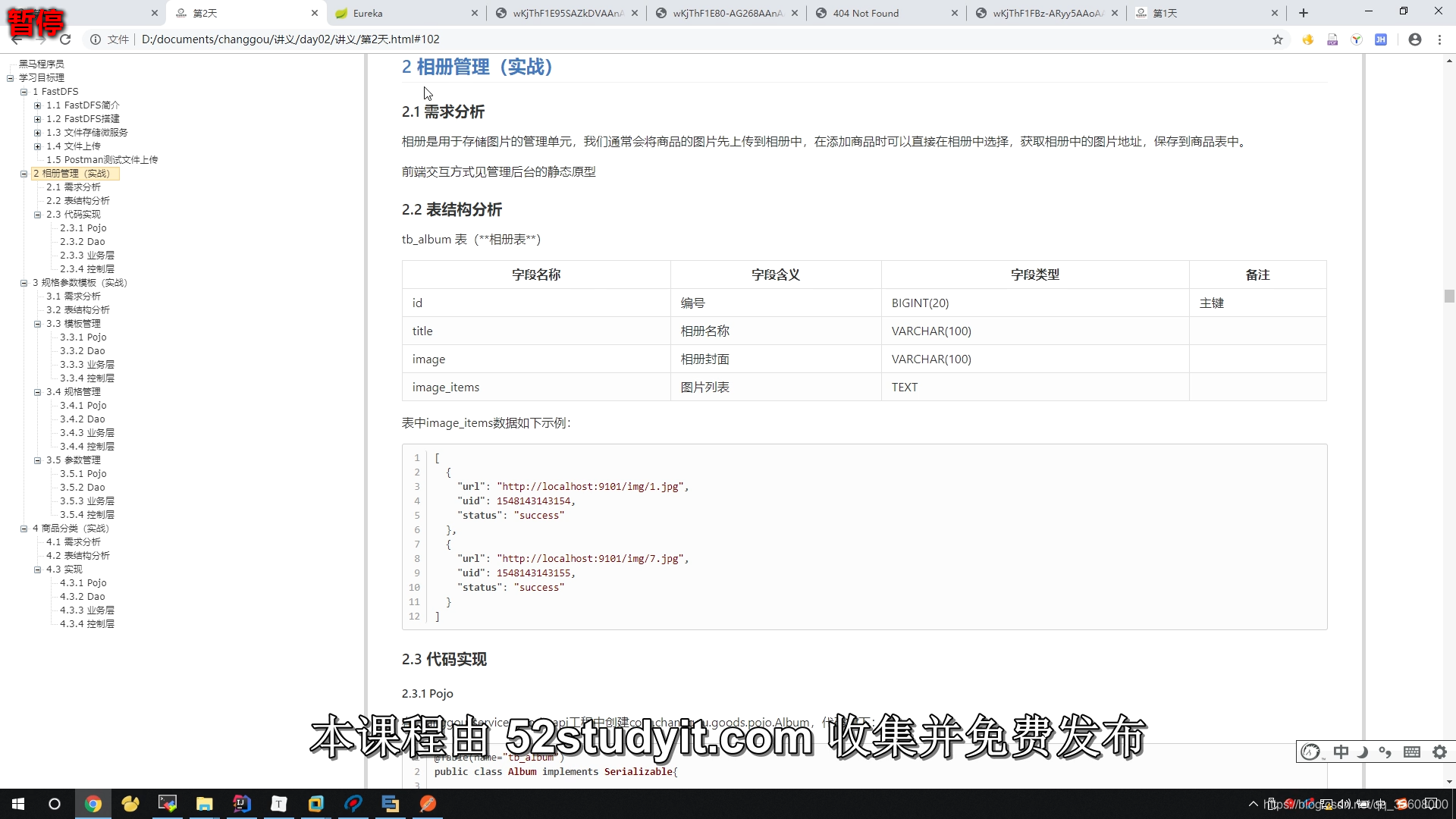Expand the 1.1 FastDFS简介 node
Viewport: 1456px width, 819px height.
pos(38,105)
